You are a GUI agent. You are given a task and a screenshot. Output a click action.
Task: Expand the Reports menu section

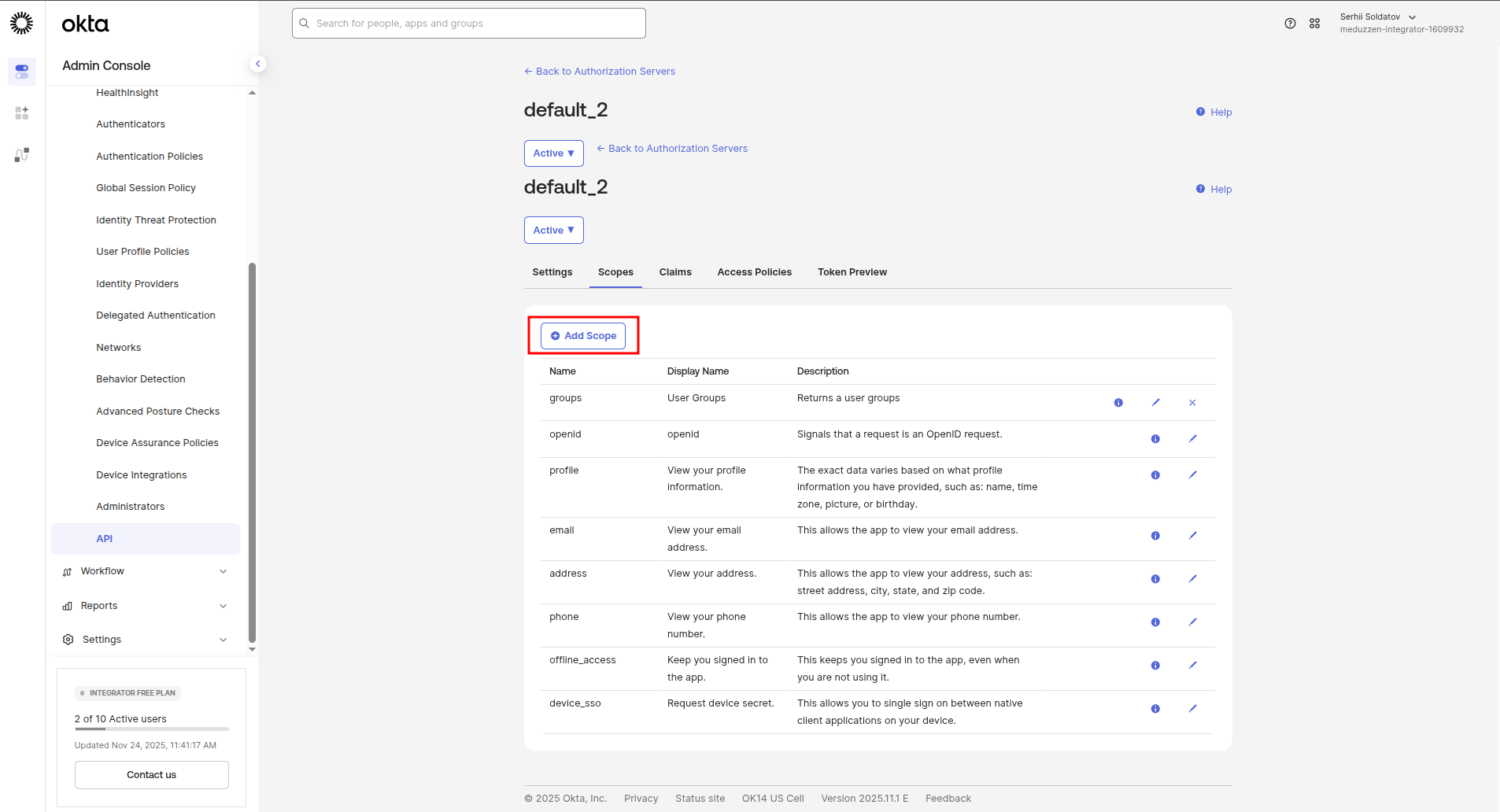point(145,606)
